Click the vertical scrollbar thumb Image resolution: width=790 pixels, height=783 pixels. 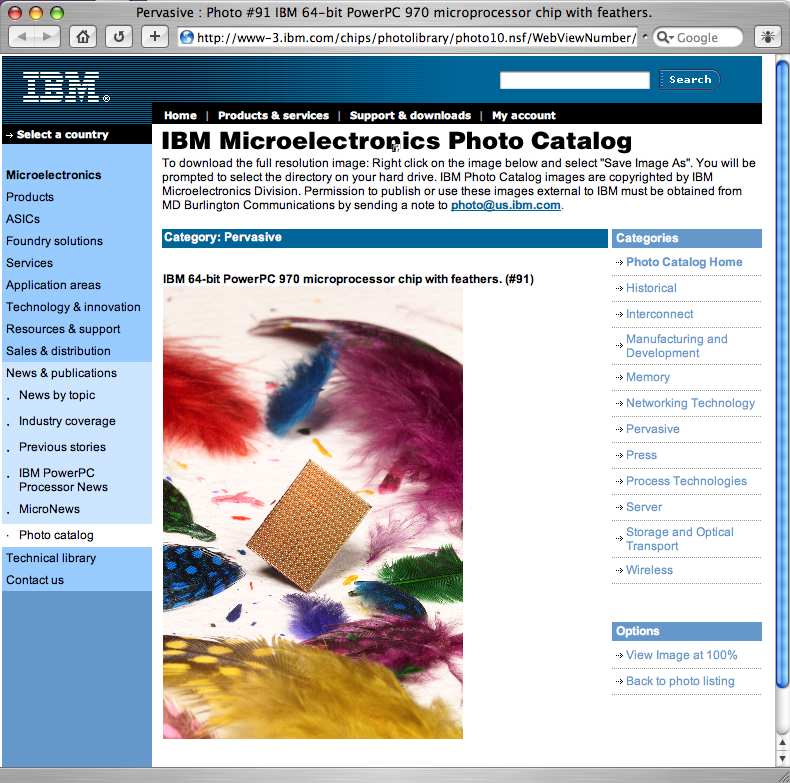coord(782,373)
